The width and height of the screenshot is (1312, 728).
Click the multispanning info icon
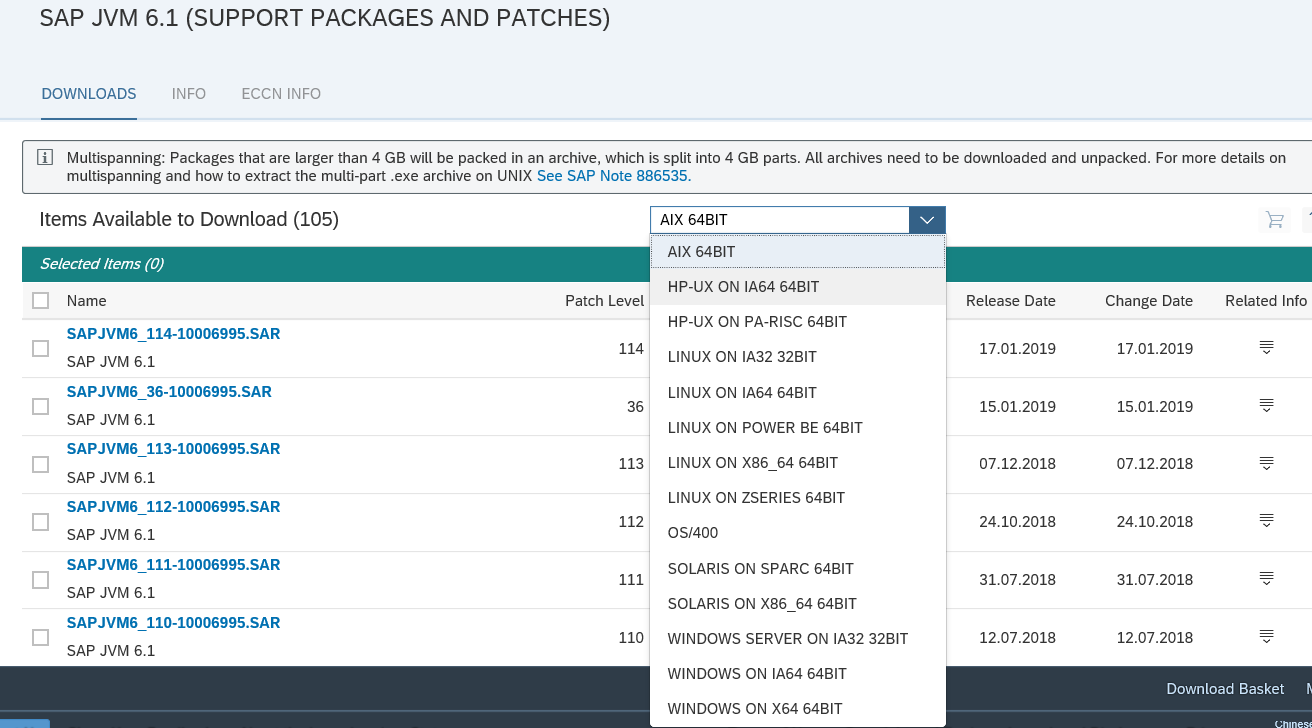pyautogui.click(x=45, y=158)
